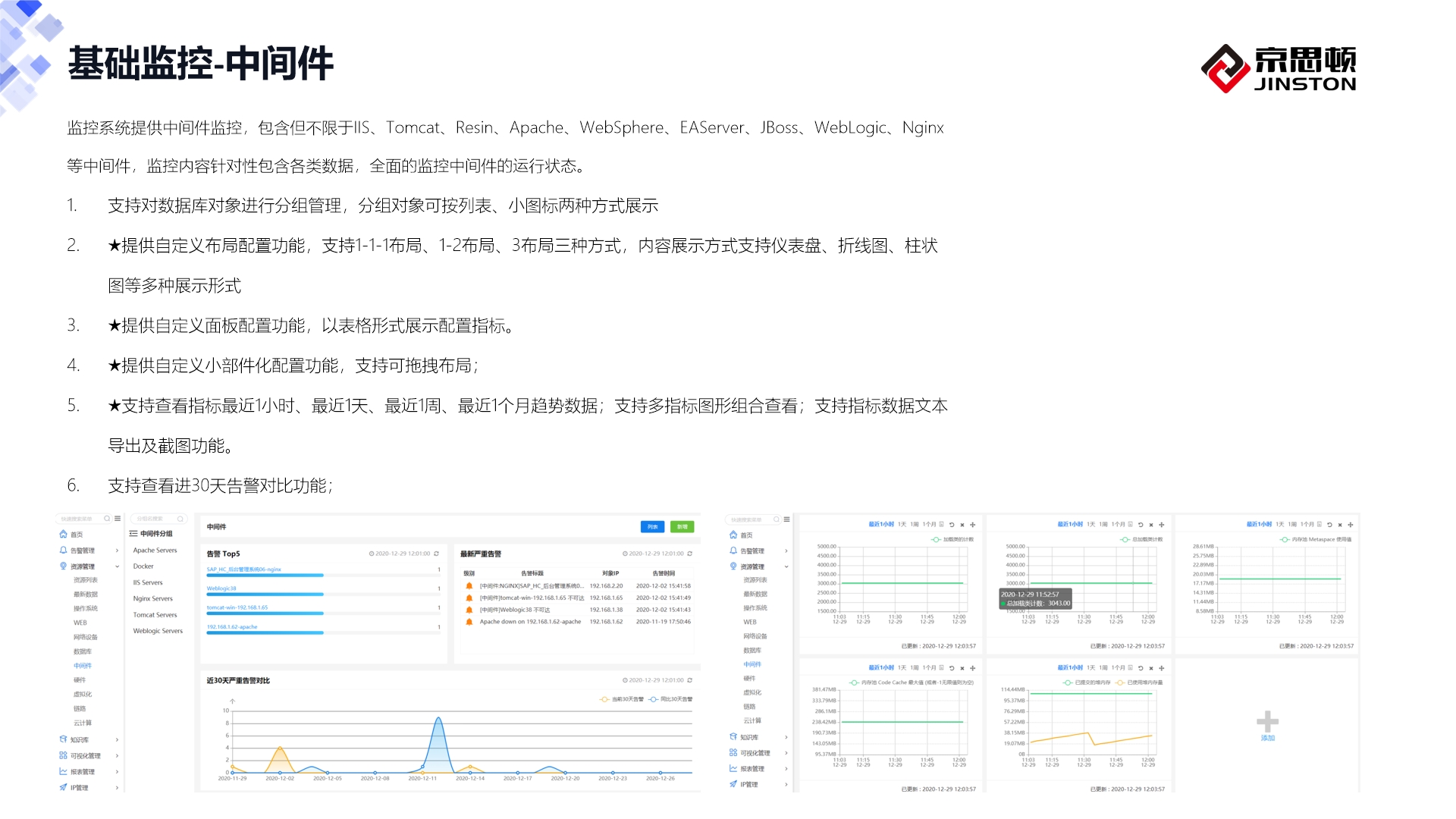
Task: Click the 分组名搜索 group search field
Action: point(158,519)
